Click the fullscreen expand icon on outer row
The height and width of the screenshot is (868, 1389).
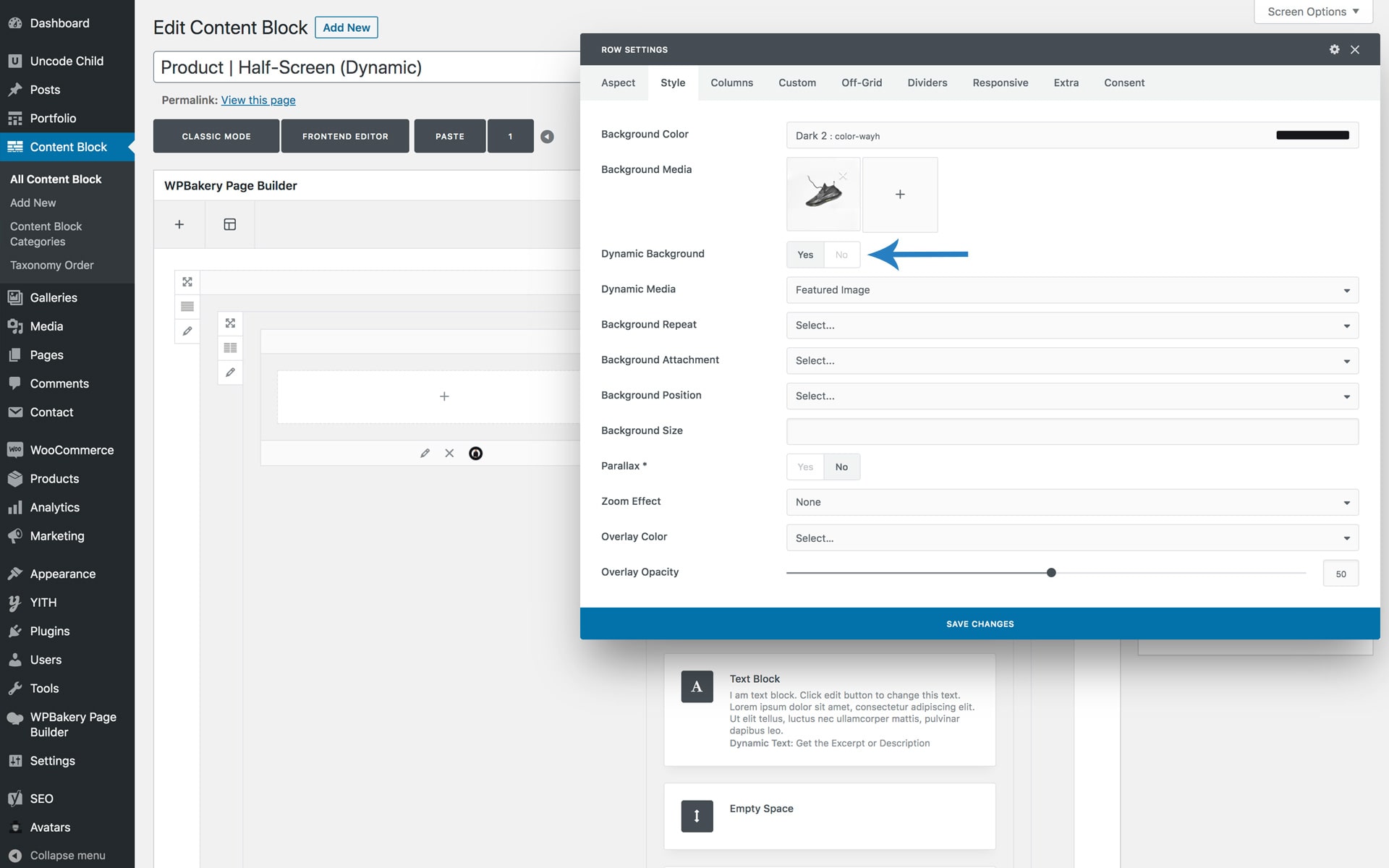pyautogui.click(x=187, y=282)
